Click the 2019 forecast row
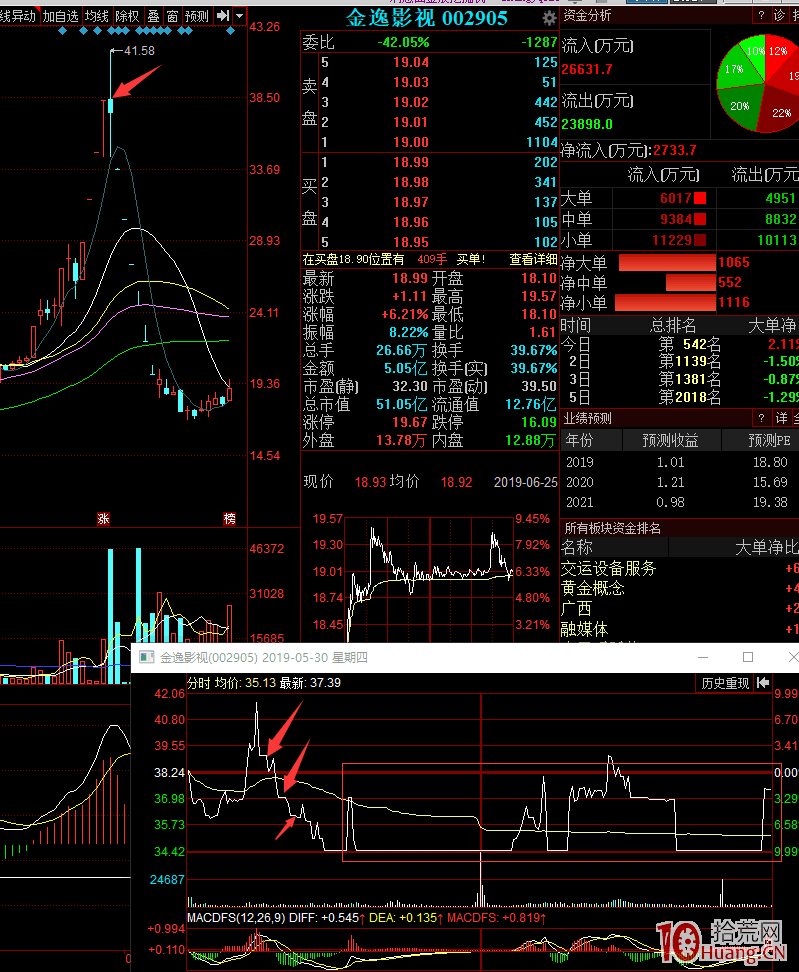799x972 pixels. pyautogui.click(x=679, y=462)
